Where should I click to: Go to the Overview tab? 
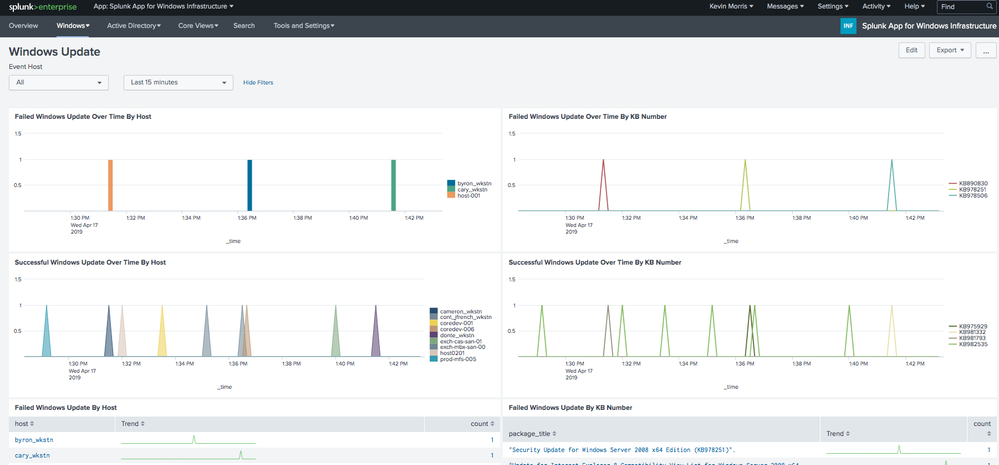click(x=24, y=26)
